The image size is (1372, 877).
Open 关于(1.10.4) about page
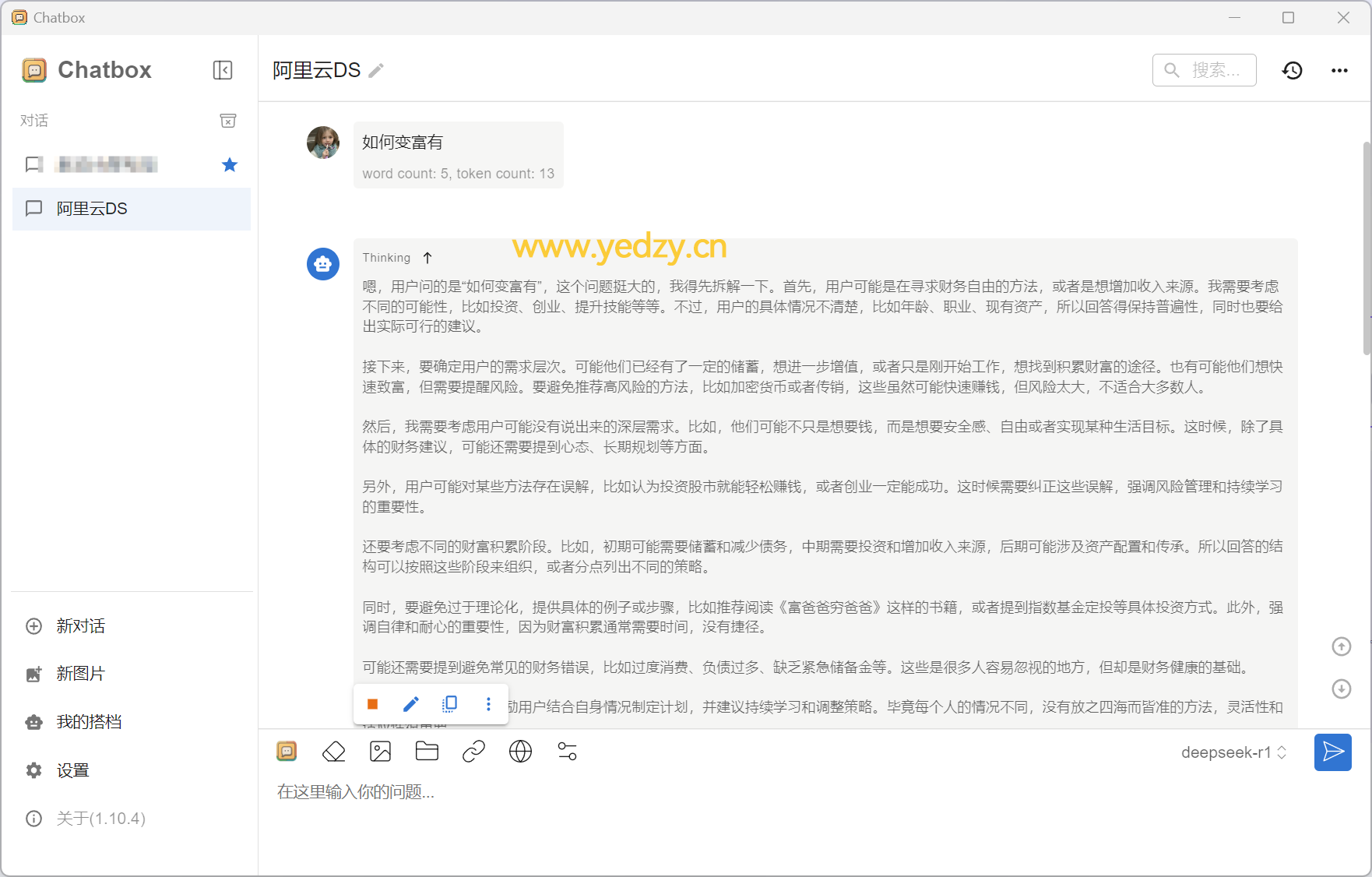[x=132, y=819]
